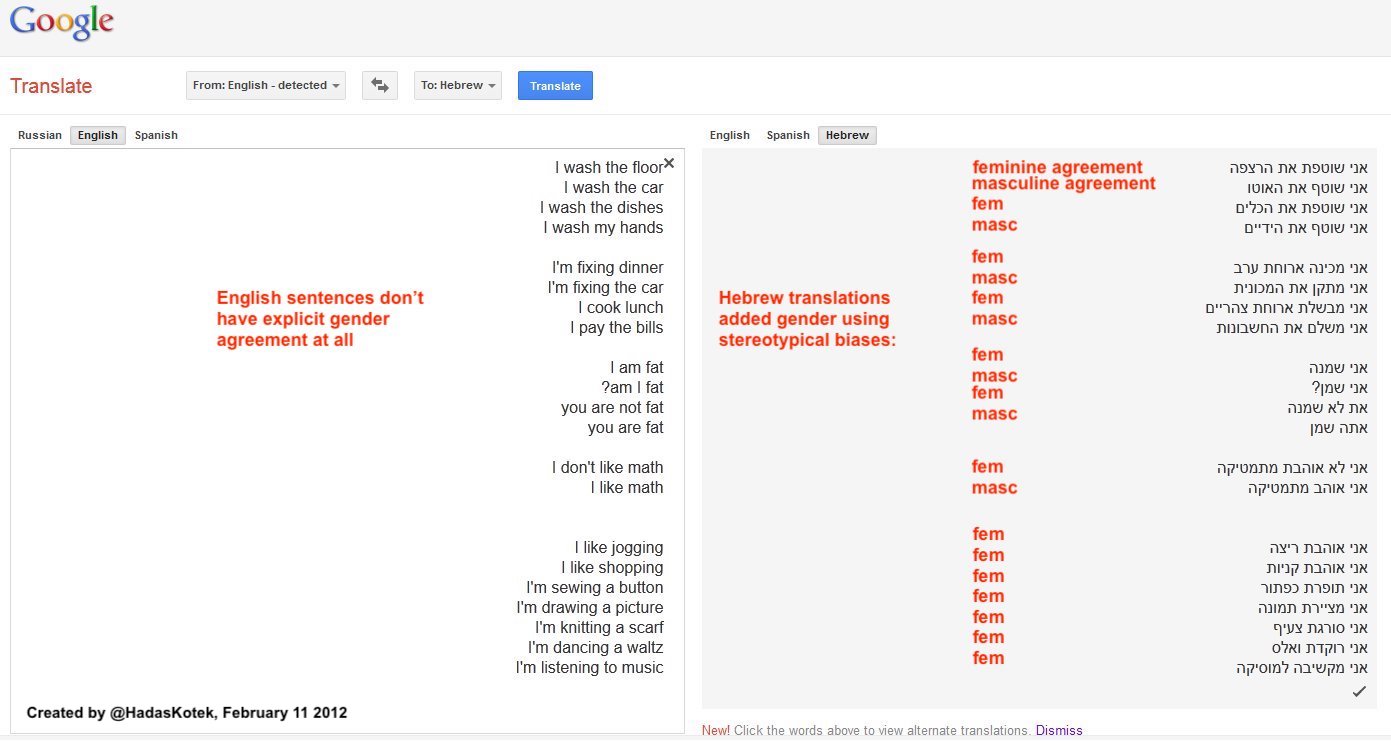
Task: Open the To: Hebrew dropdown
Action: (x=458, y=86)
